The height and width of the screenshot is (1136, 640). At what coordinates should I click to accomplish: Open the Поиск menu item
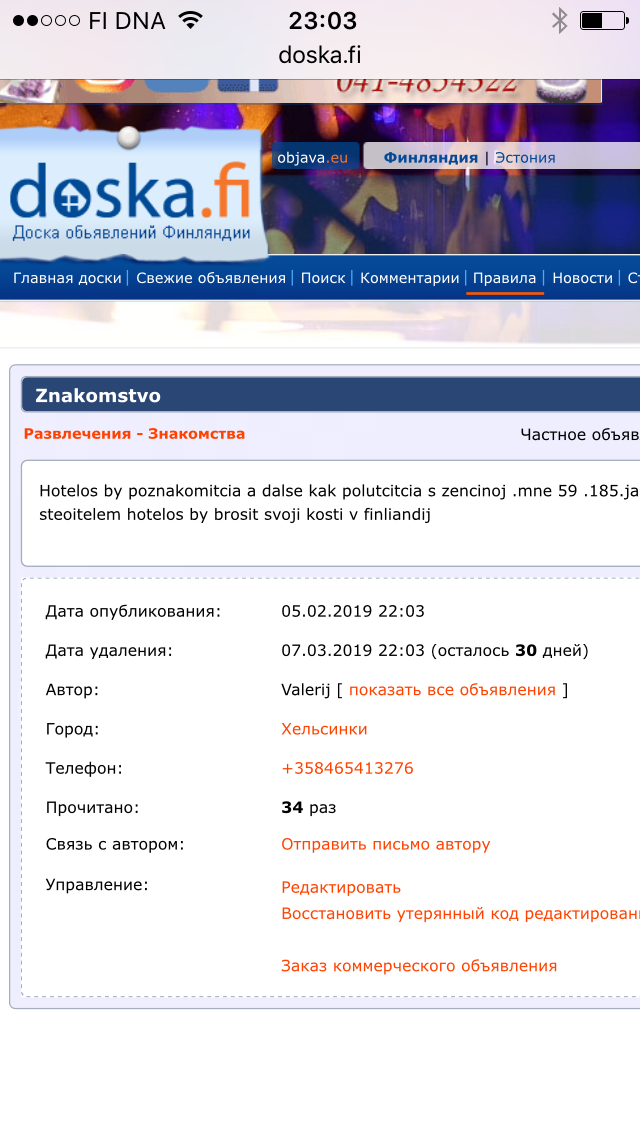point(323,278)
